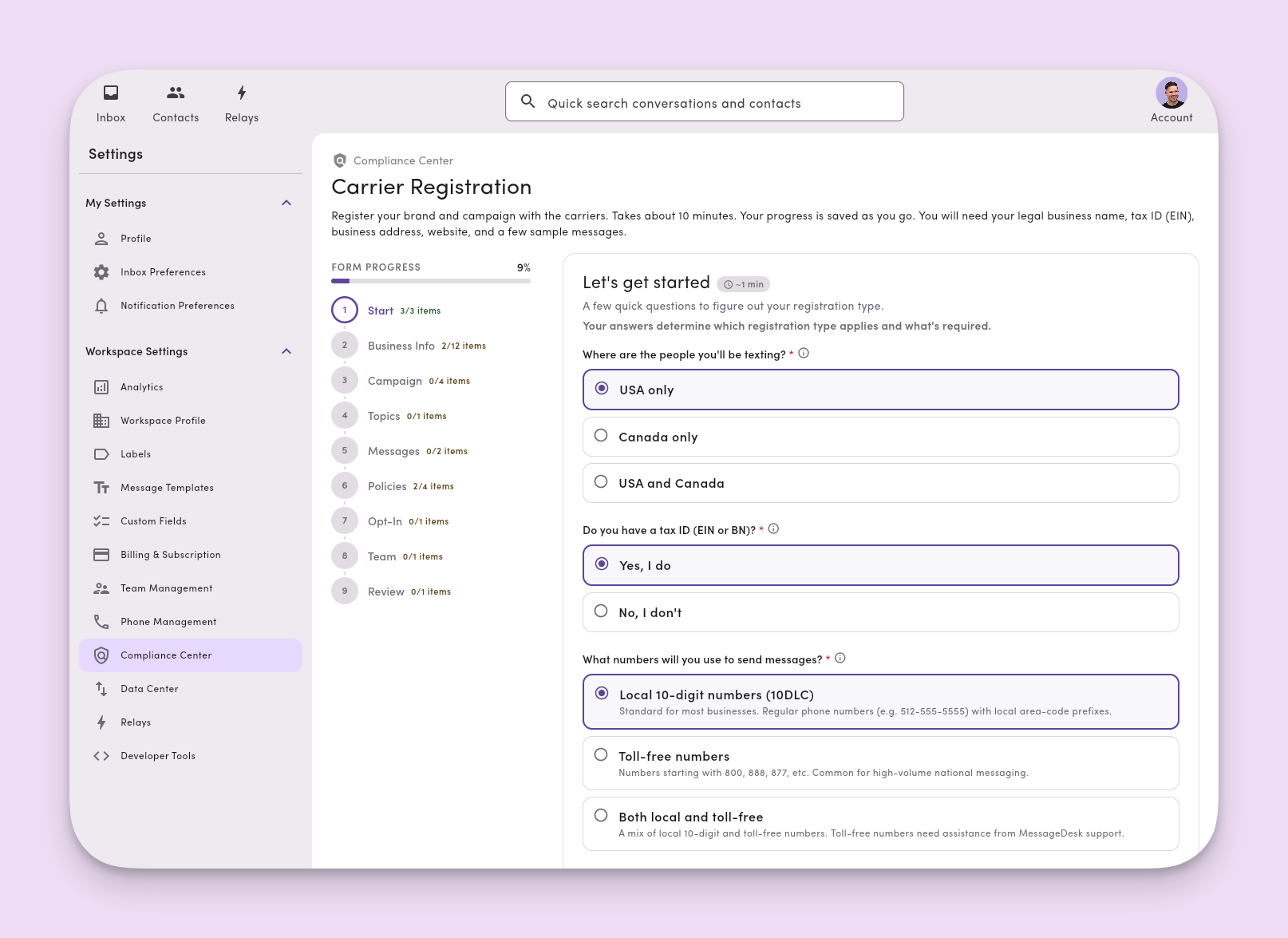The width and height of the screenshot is (1288, 938).
Task: Select the Canada only radio option
Action: (881, 437)
